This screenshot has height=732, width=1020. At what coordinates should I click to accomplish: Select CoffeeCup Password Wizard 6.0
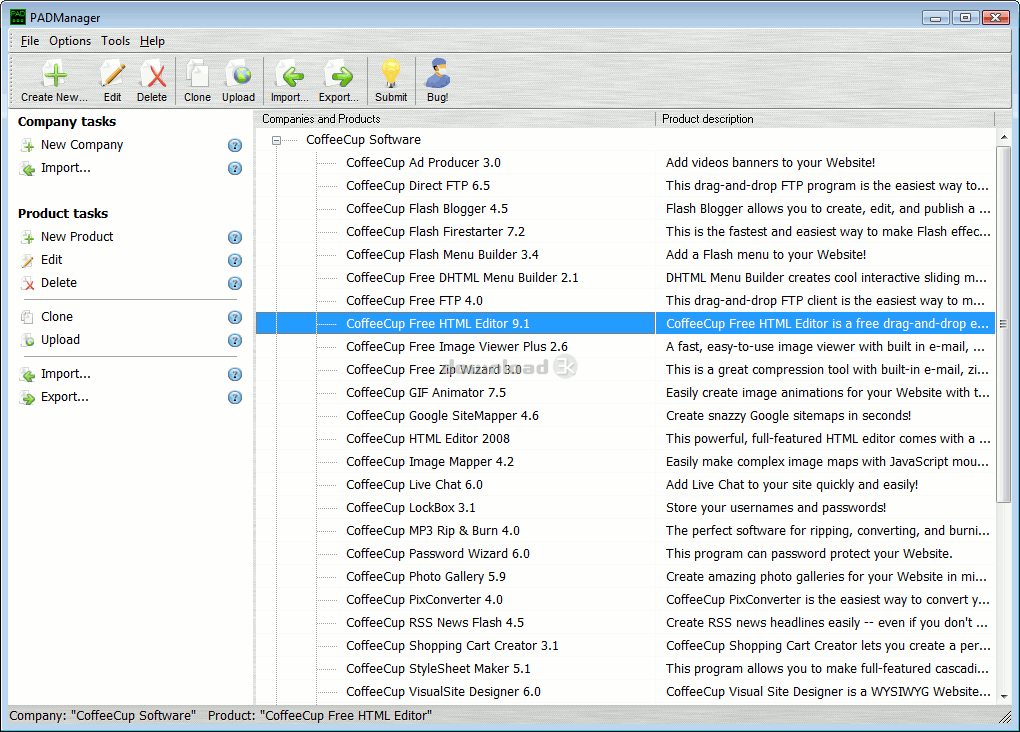(x=438, y=554)
